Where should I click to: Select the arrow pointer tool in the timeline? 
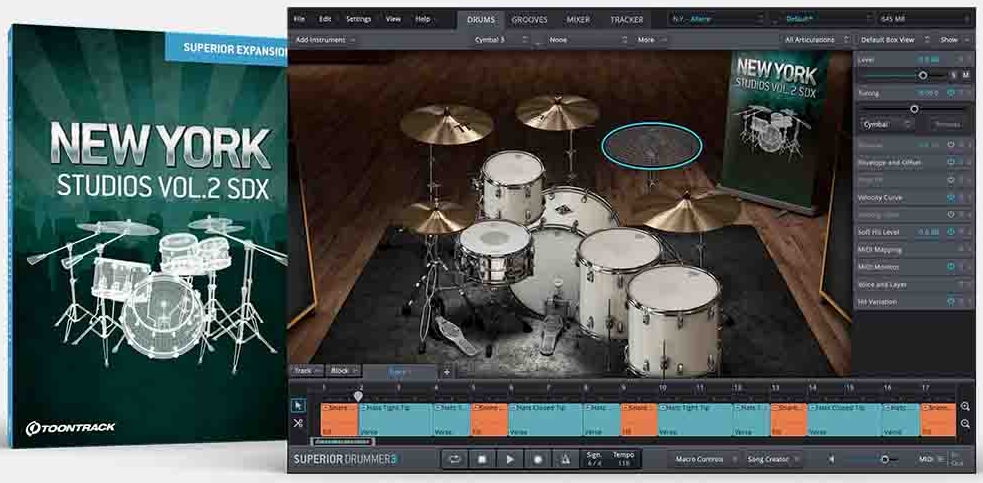tap(298, 405)
